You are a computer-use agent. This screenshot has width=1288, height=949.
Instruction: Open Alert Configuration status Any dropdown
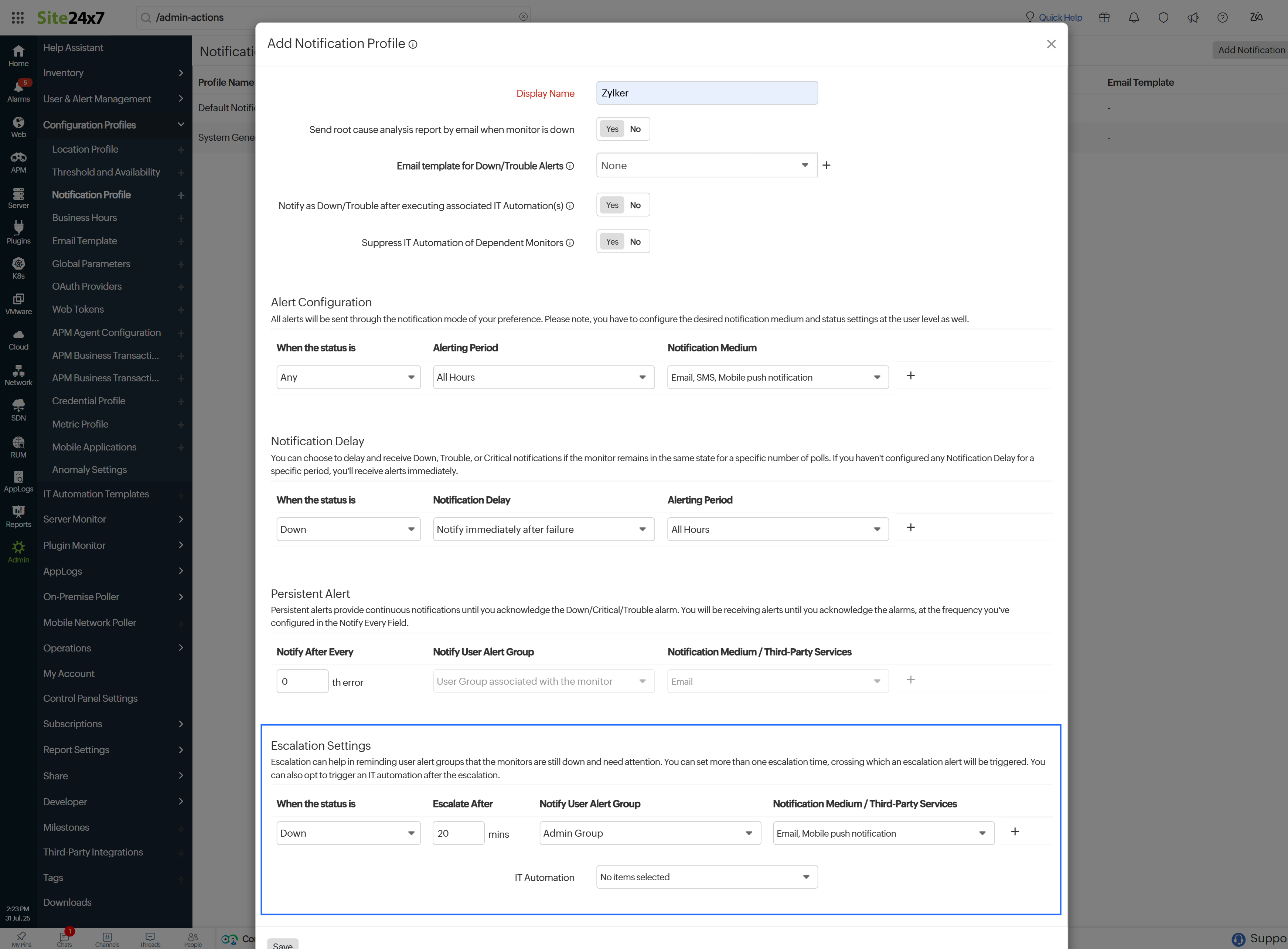[348, 377]
